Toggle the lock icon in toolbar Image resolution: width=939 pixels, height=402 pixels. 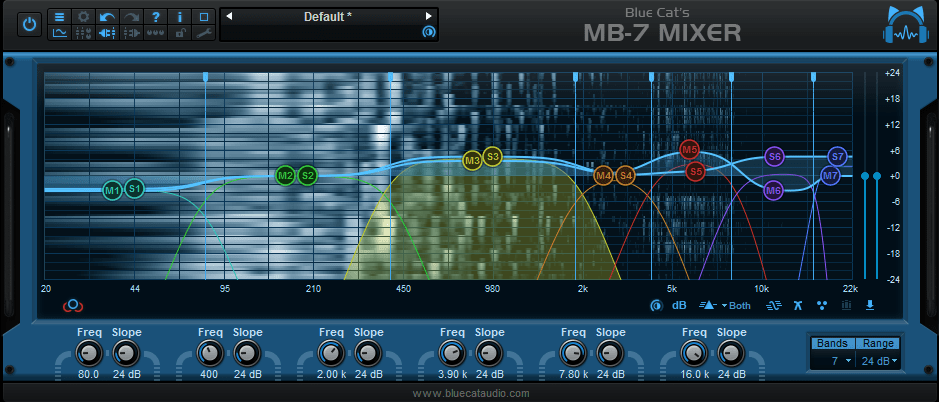click(x=179, y=33)
